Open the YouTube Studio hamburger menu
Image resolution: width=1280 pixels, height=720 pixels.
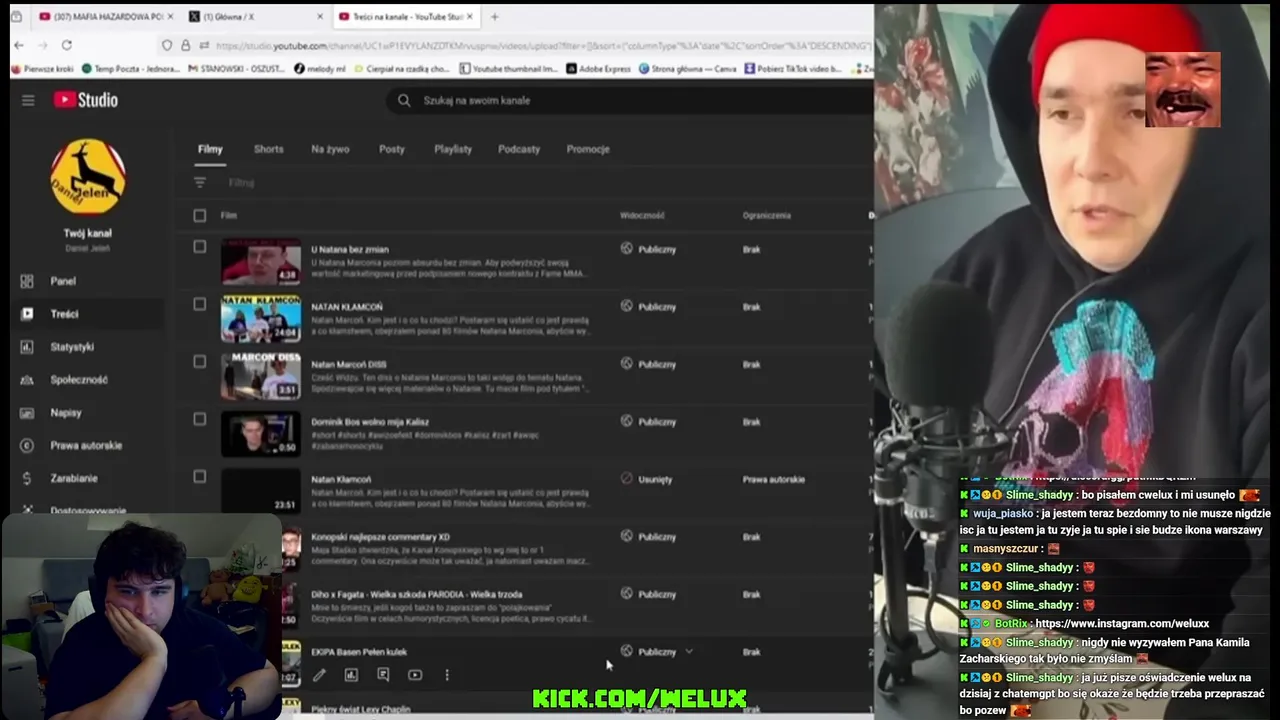pos(28,100)
